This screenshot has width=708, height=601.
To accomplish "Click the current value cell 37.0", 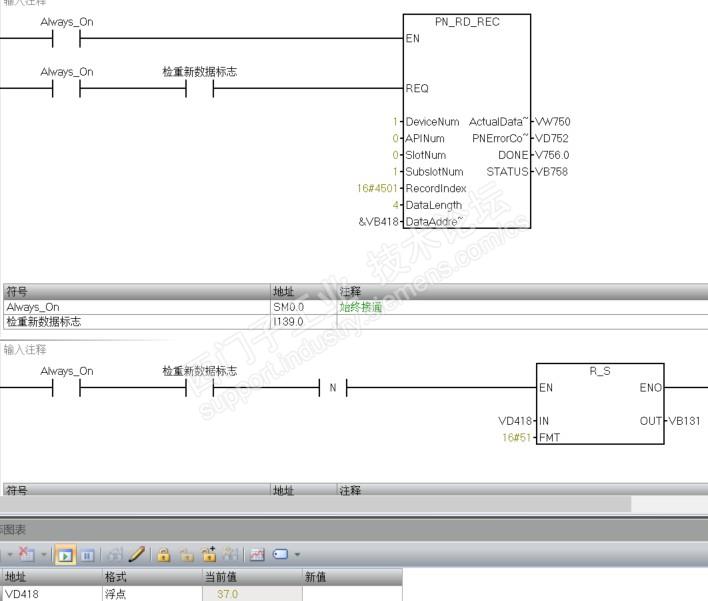I will coord(252,594).
